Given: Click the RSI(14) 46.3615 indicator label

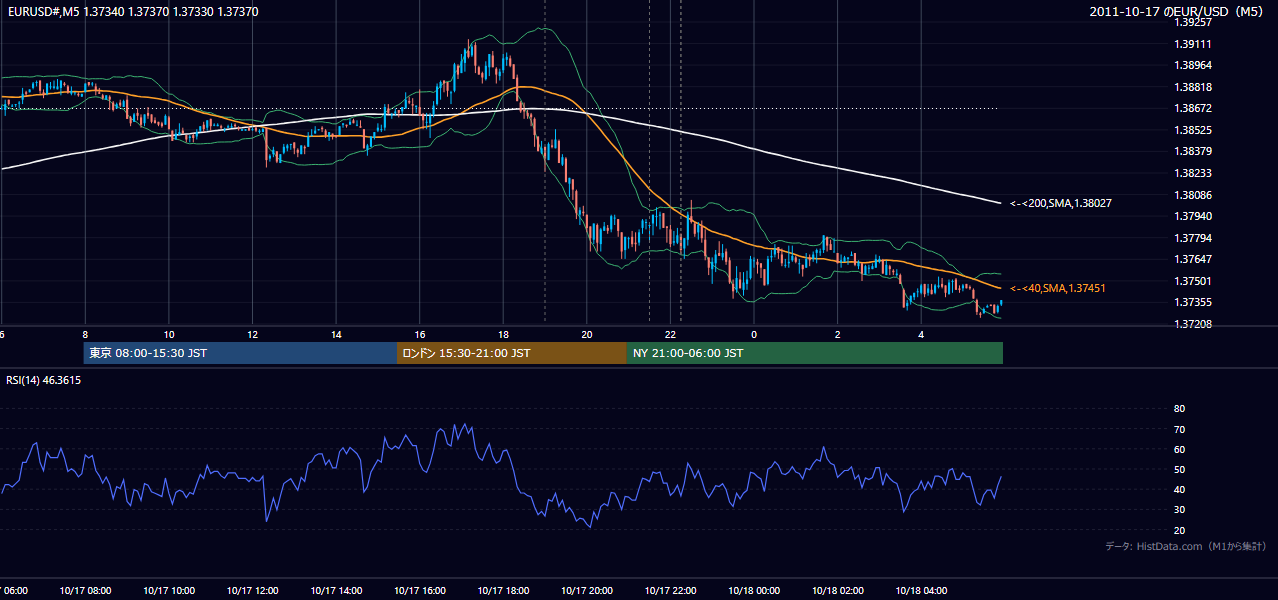Looking at the screenshot, I should pyautogui.click(x=44, y=380).
